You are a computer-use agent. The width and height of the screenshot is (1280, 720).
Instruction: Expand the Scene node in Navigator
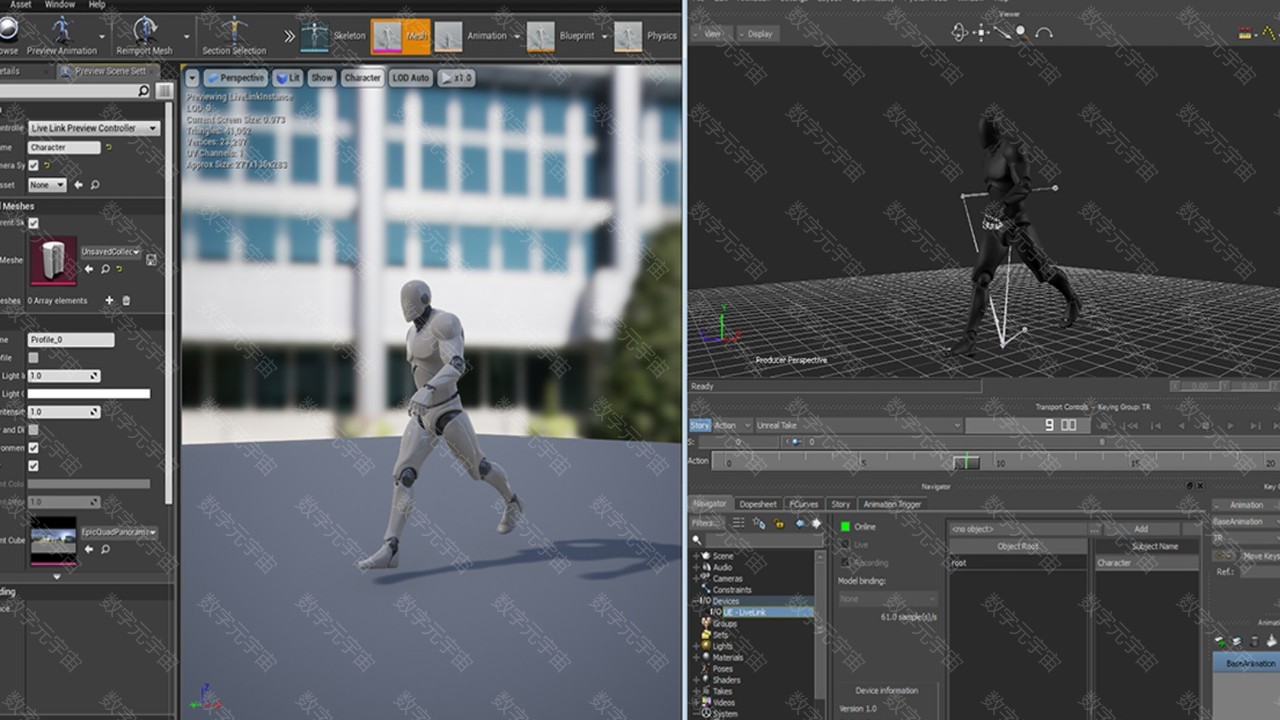coord(696,556)
